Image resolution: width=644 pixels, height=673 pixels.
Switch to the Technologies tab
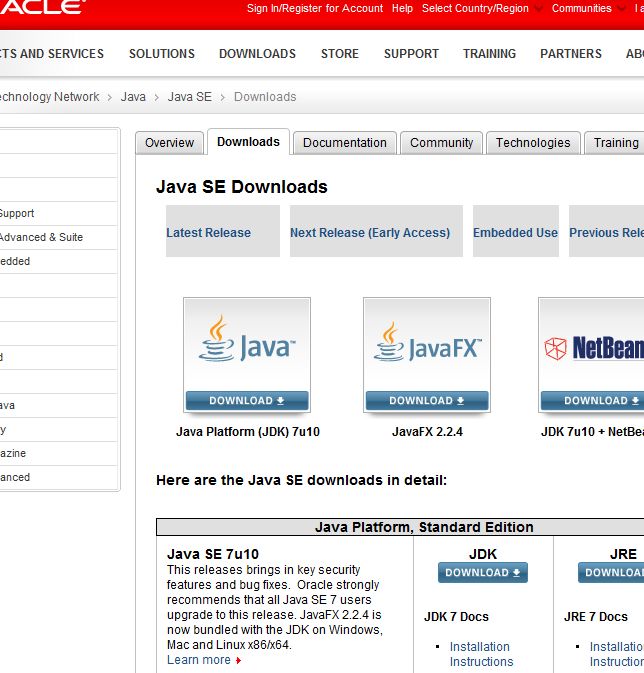pyautogui.click(x=533, y=142)
